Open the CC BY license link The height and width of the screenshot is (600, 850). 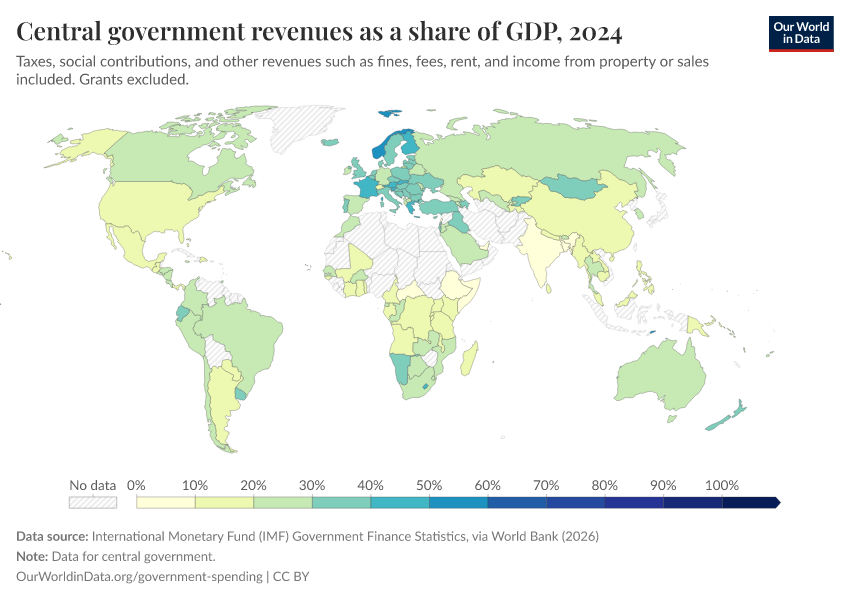298,576
